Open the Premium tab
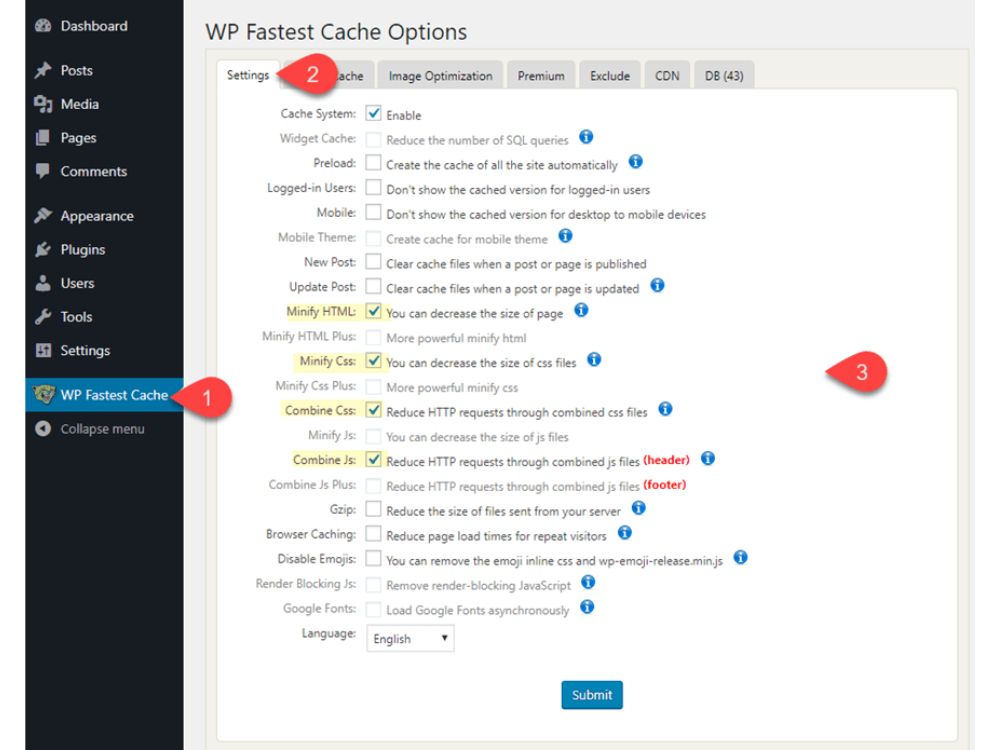Image resolution: width=1000 pixels, height=750 pixels. pyautogui.click(x=541, y=76)
